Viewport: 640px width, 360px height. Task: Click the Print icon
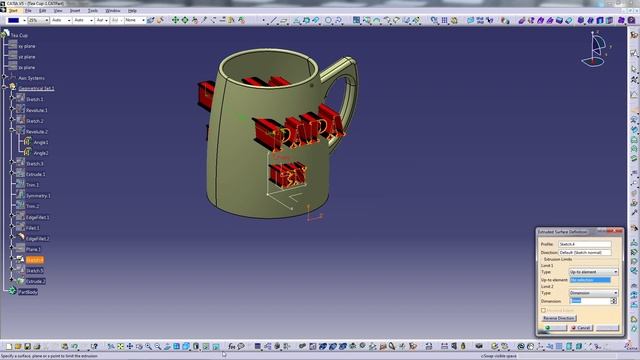pos(37,347)
